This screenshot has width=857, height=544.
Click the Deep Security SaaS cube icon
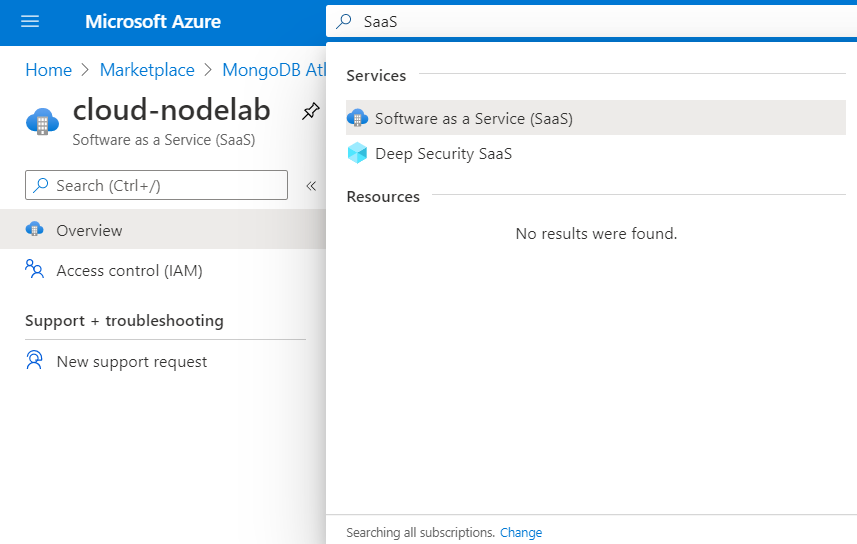pos(357,153)
